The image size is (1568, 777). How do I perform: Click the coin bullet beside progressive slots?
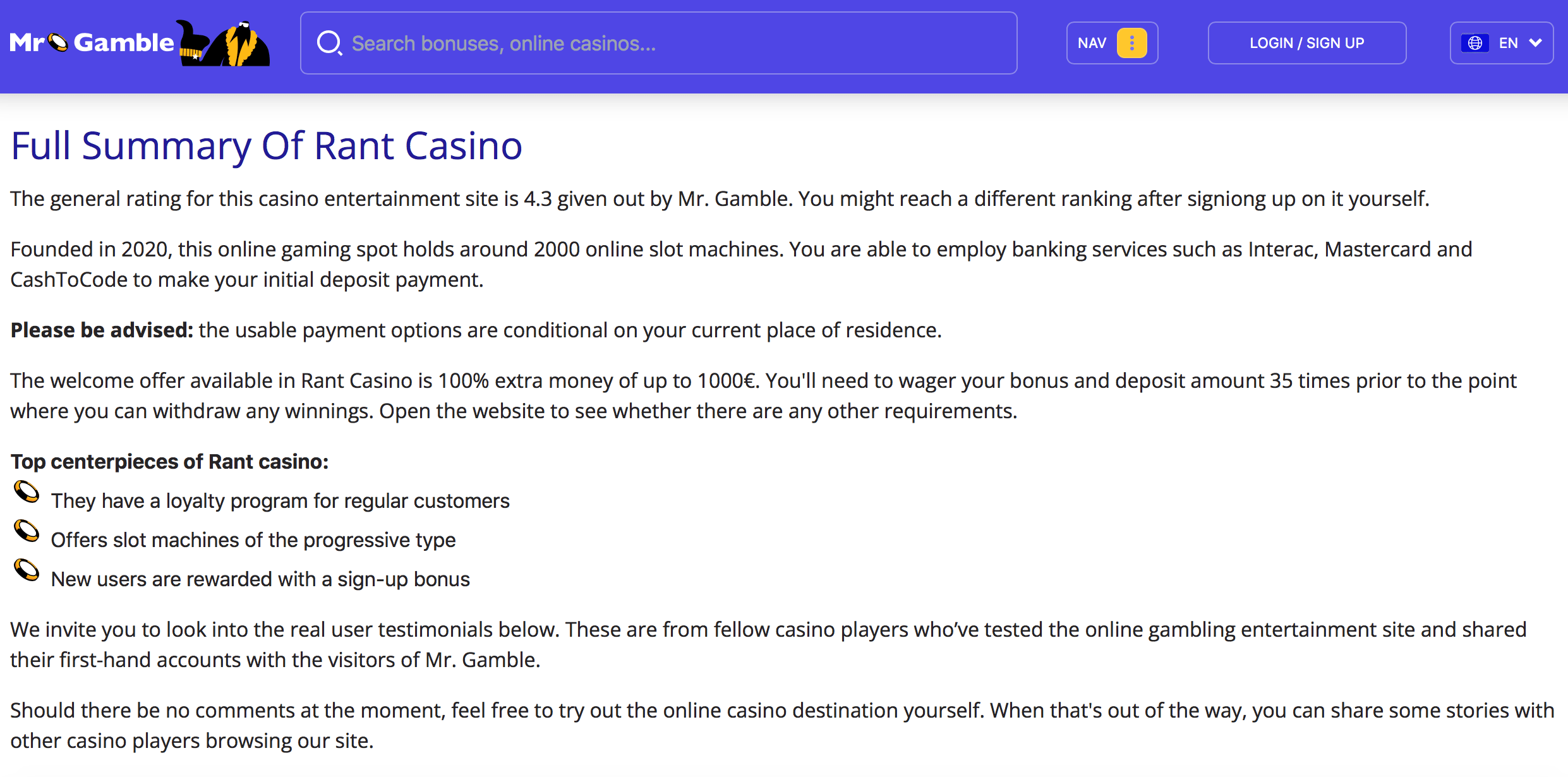(x=27, y=531)
